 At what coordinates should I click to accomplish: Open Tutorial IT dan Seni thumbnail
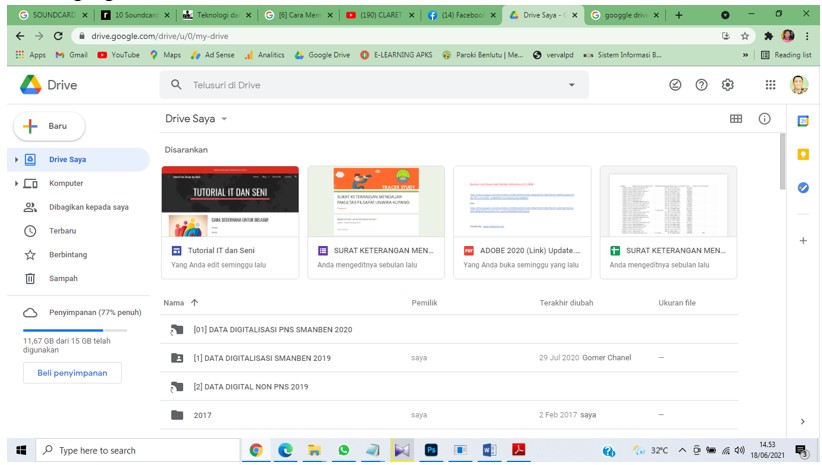[x=230, y=201]
